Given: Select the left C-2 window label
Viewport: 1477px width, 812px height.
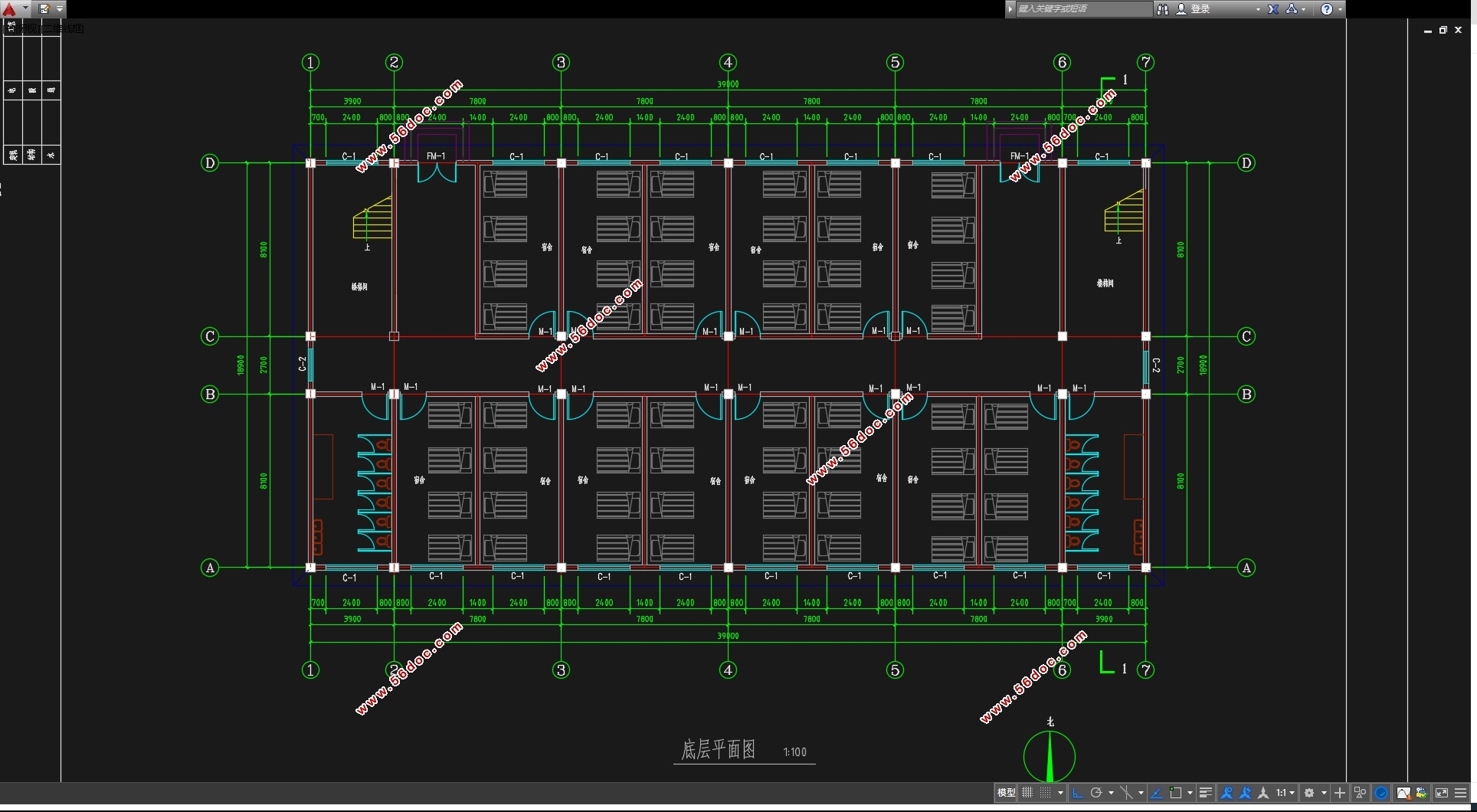Looking at the screenshot, I should click(303, 364).
